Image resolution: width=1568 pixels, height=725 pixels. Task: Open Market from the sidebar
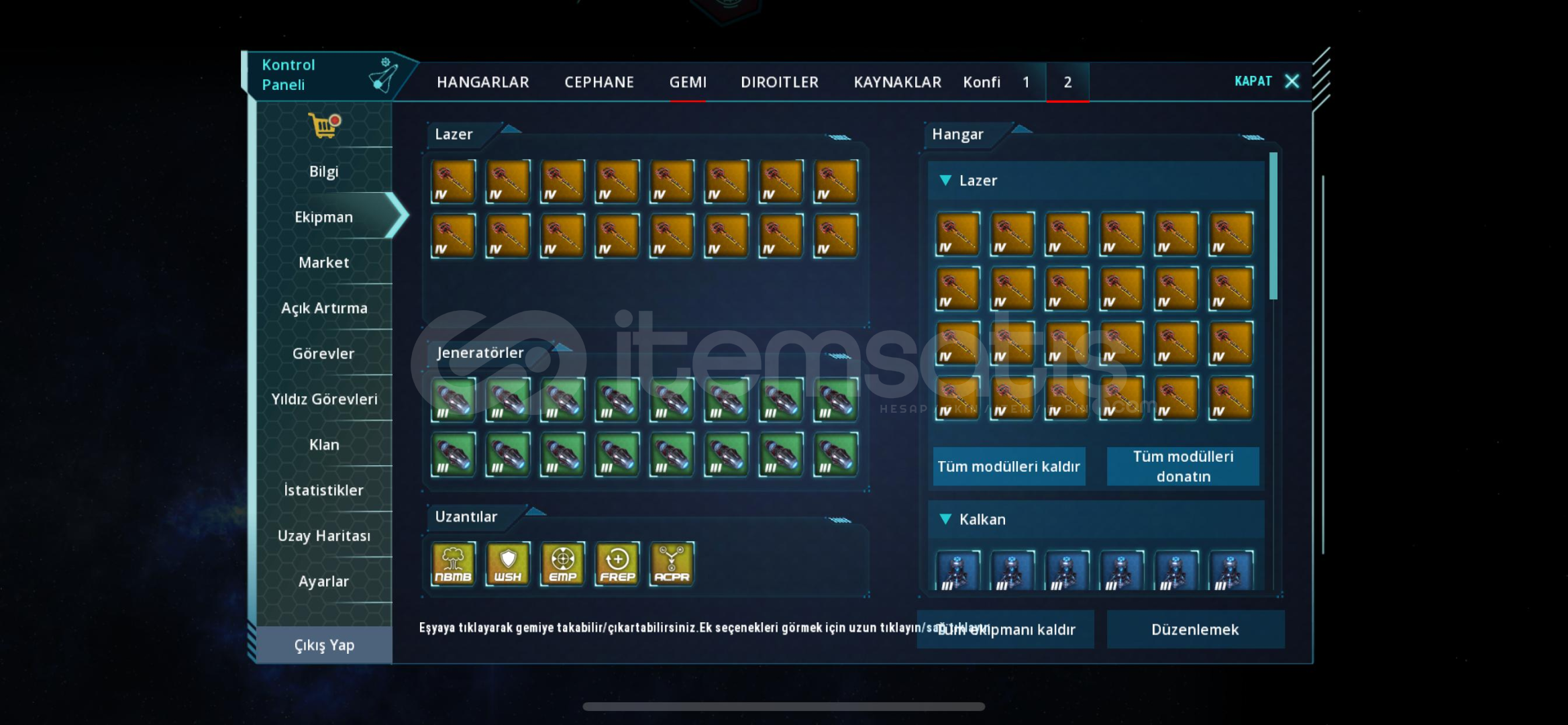click(x=323, y=262)
